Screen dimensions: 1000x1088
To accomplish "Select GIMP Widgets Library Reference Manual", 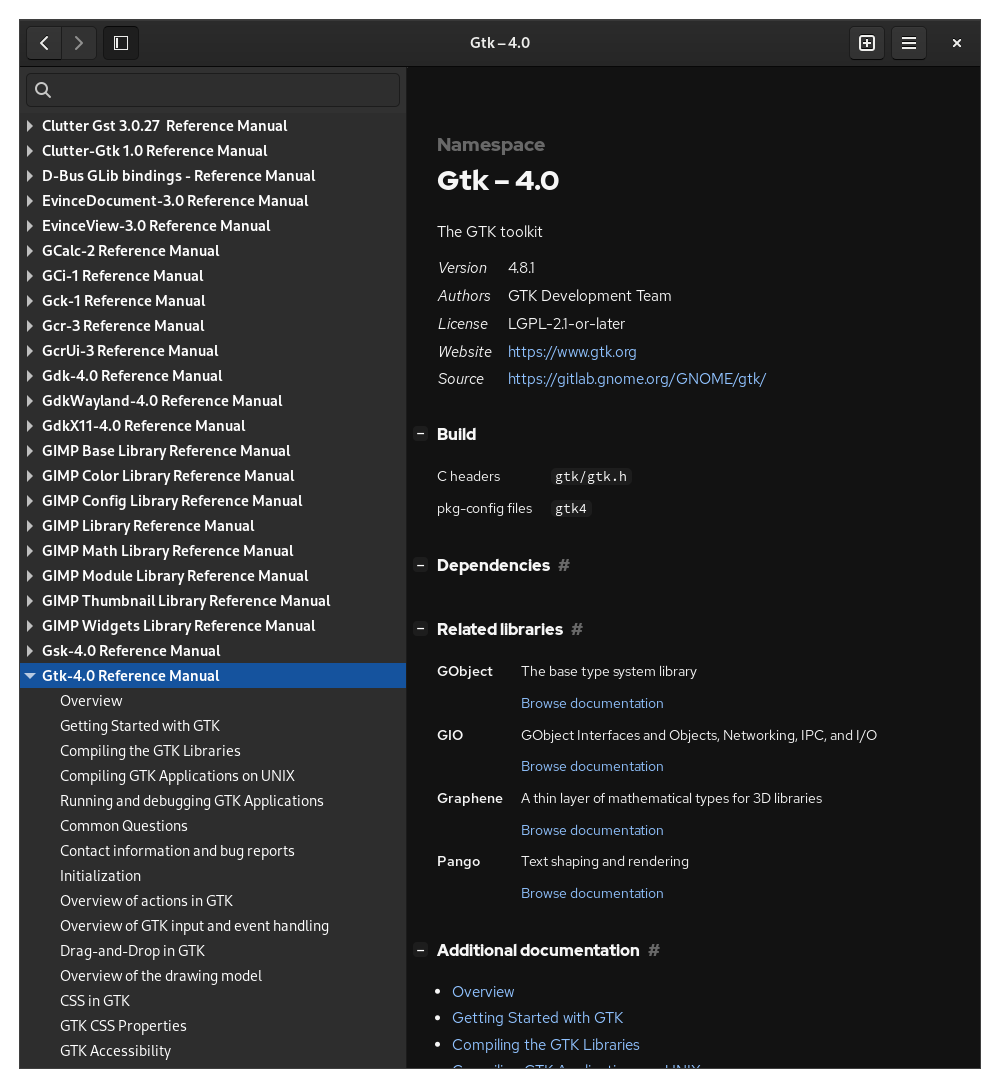I will click(x=212, y=625).
